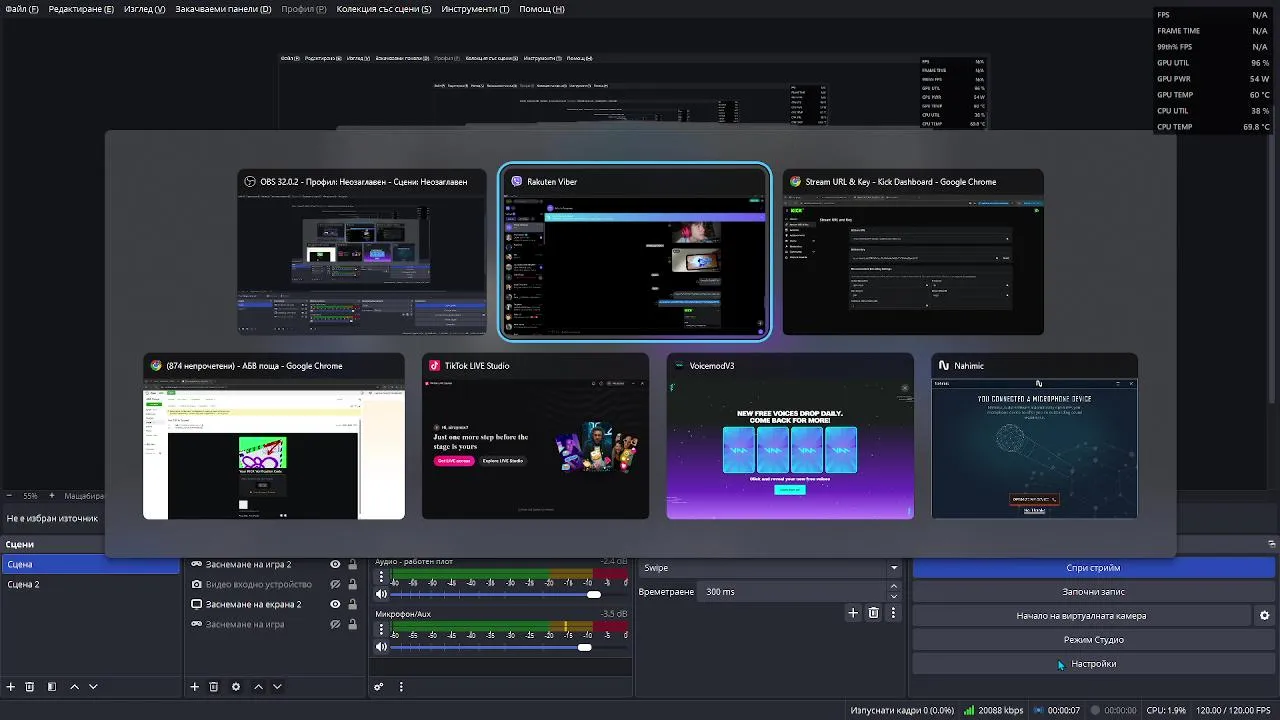1280x720 pixels.
Task: Show source Видео входно устройство
Action: tap(335, 584)
